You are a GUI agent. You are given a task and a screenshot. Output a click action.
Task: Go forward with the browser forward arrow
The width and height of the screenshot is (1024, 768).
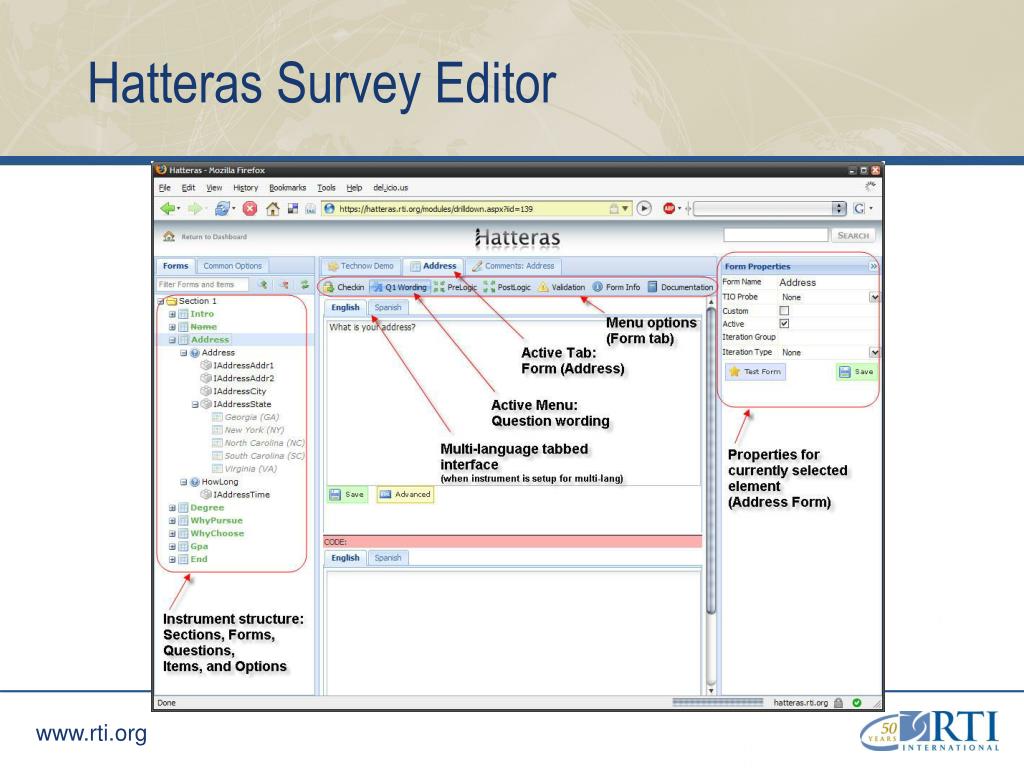point(194,208)
